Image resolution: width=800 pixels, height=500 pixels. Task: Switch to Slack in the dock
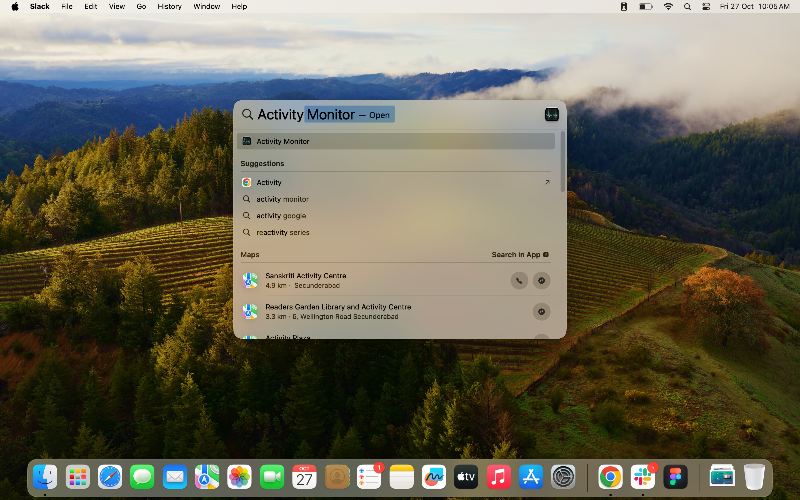(643, 477)
